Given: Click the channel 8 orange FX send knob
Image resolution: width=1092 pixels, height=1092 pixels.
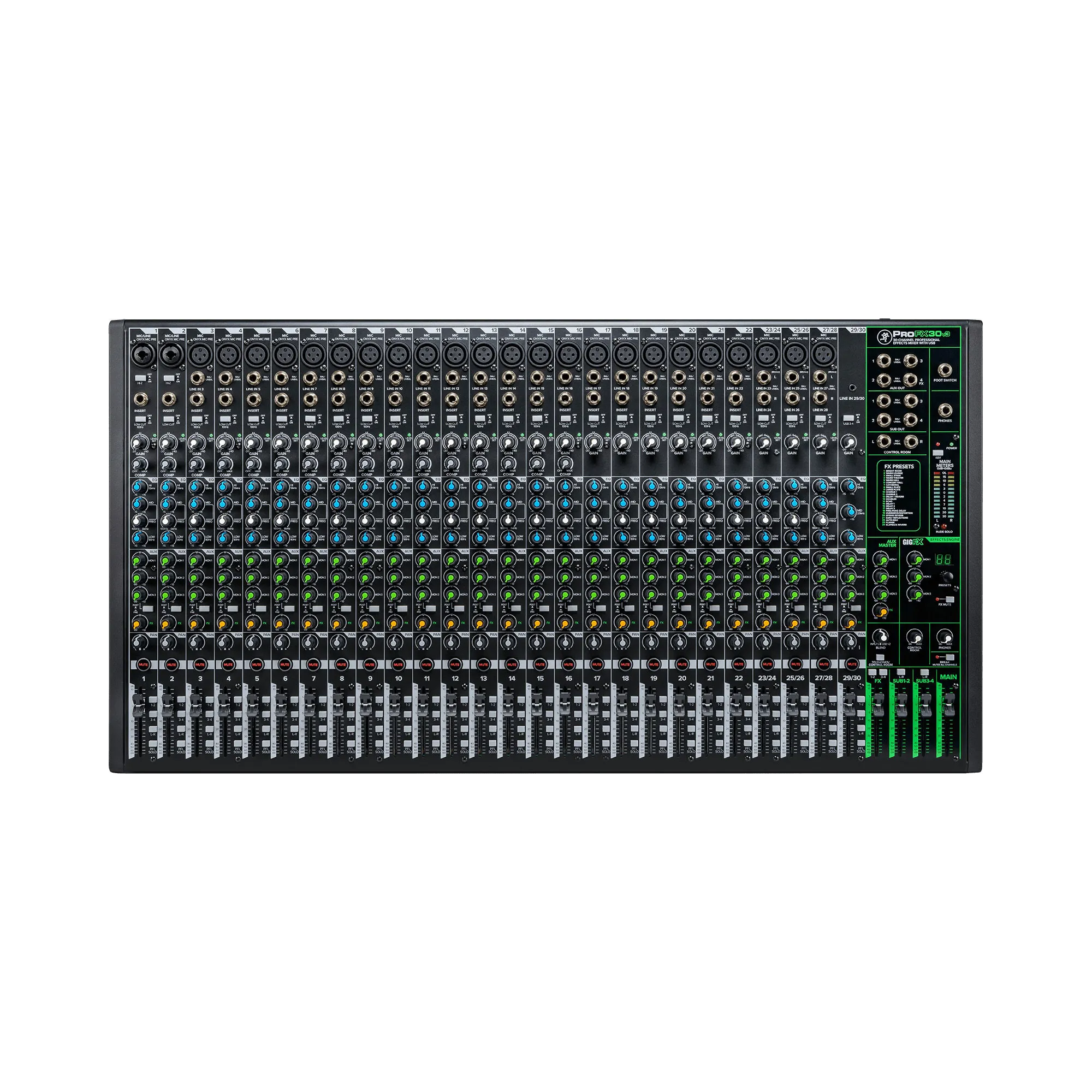Looking at the screenshot, I should coord(337,623).
